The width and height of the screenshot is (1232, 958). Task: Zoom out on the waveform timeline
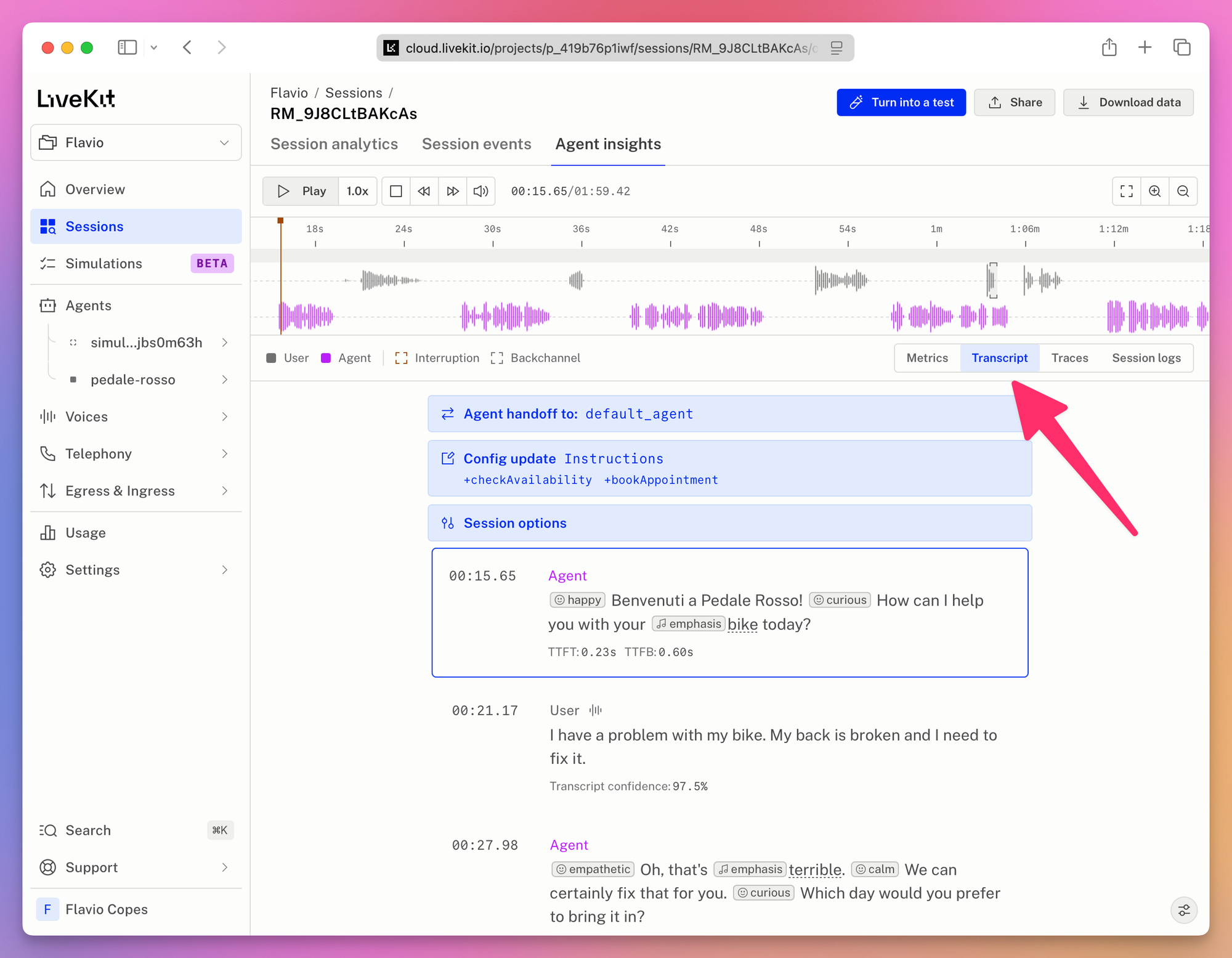[x=1183, y=191]
